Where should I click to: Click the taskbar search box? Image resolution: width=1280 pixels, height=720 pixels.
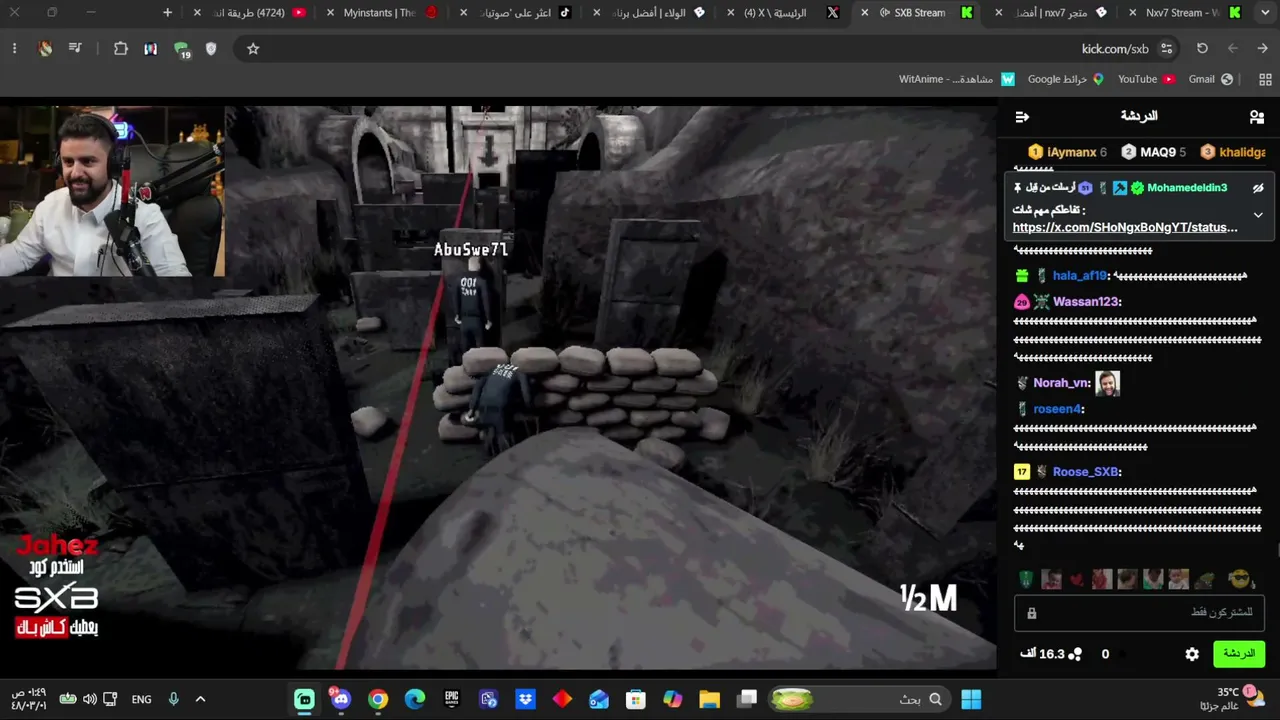[x=861, y=700]
